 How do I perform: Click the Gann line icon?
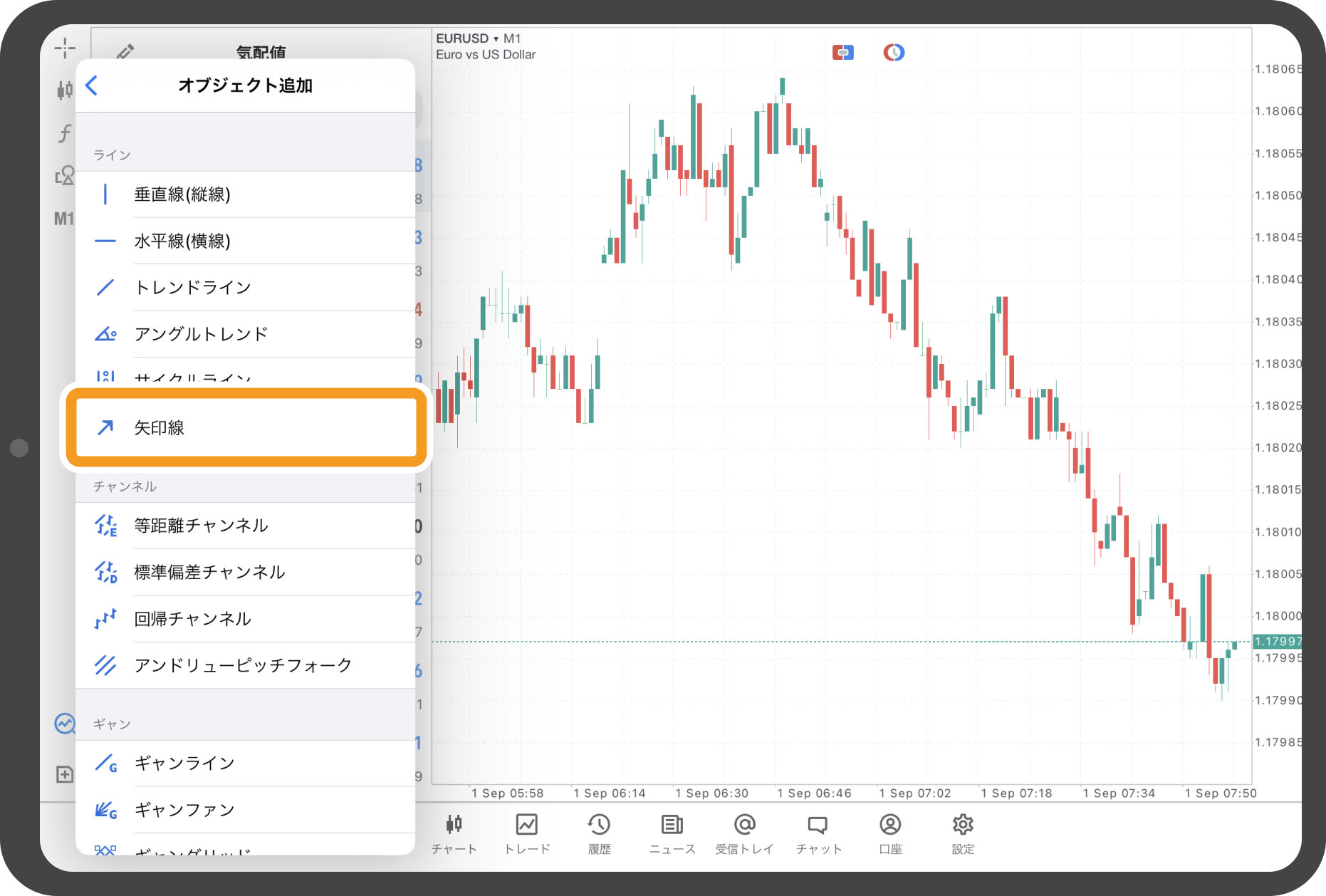[x=106, y=764]
